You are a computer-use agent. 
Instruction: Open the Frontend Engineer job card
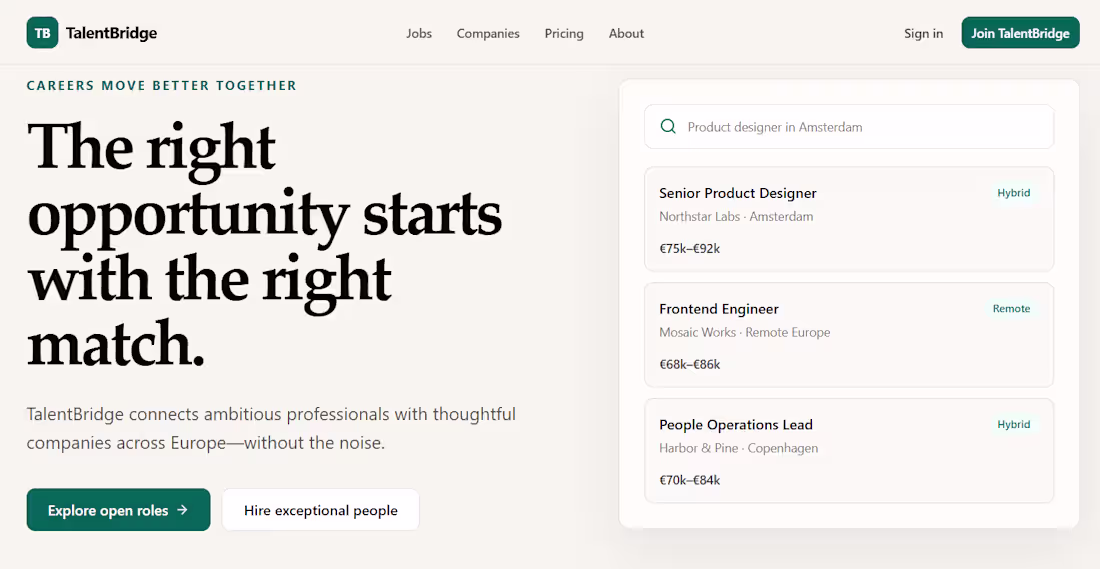tap(849, 335)
